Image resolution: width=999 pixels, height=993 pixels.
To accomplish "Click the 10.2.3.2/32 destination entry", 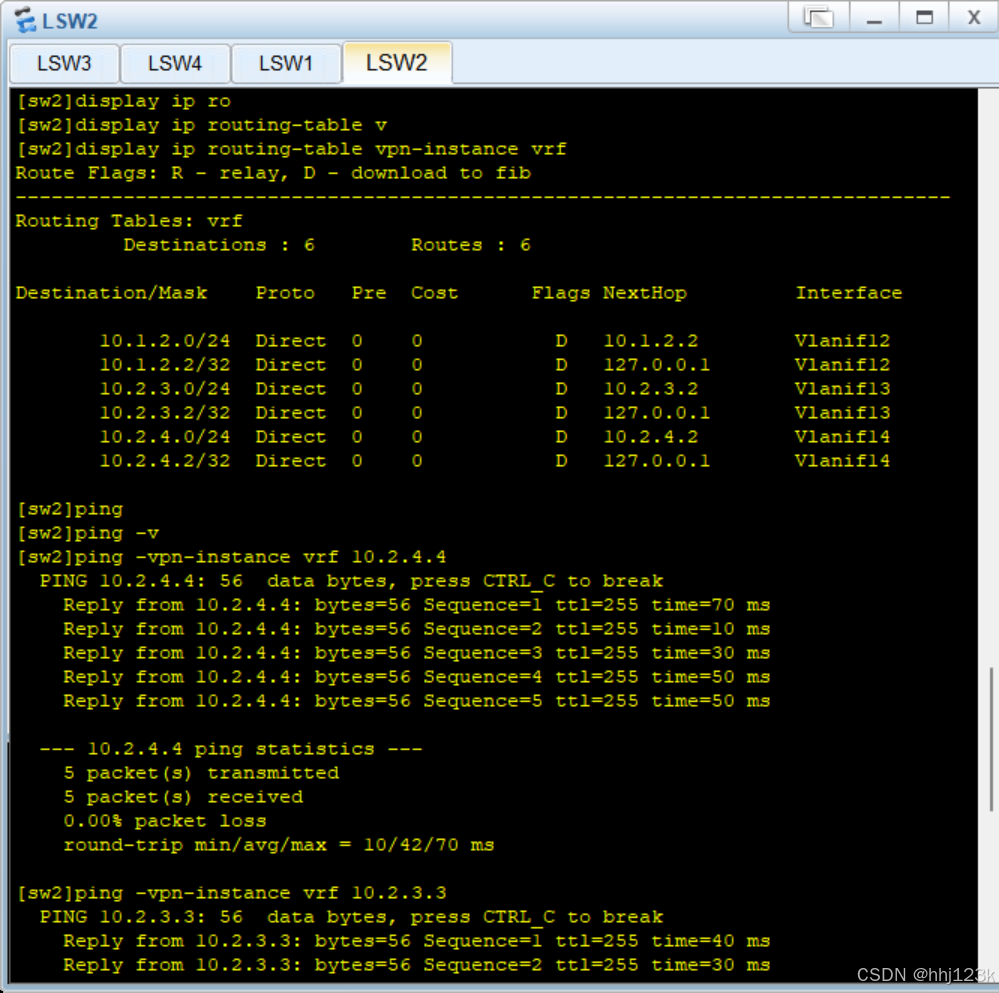I will pyautogui.click(x=165, y=413).
